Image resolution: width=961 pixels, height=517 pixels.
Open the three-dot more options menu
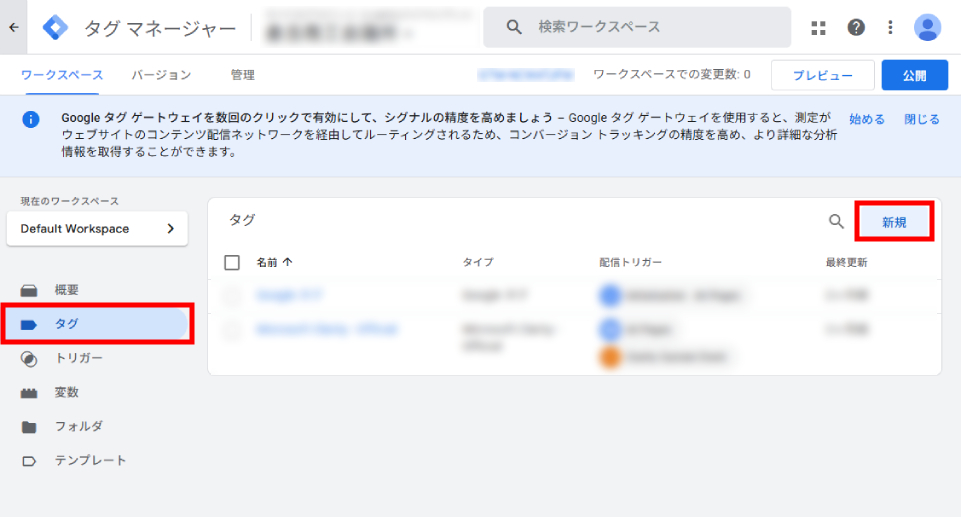pos(890,27)
